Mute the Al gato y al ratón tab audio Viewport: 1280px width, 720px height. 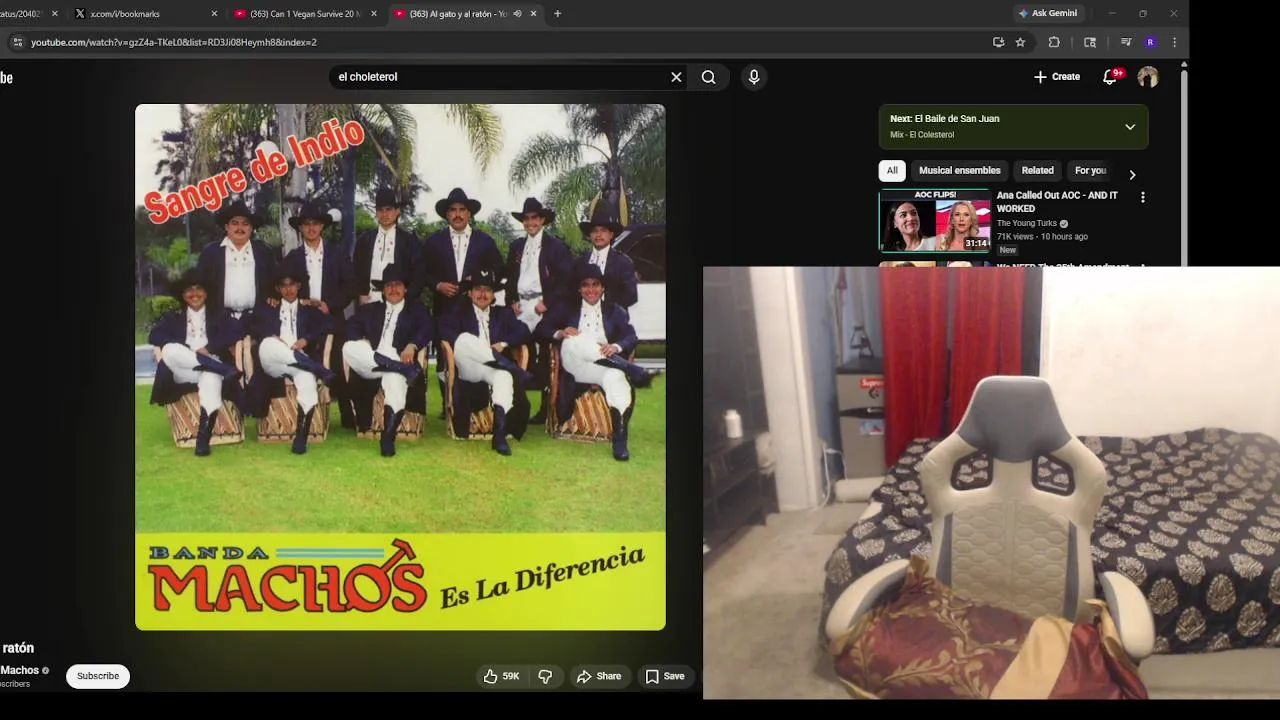coord(517,14)
